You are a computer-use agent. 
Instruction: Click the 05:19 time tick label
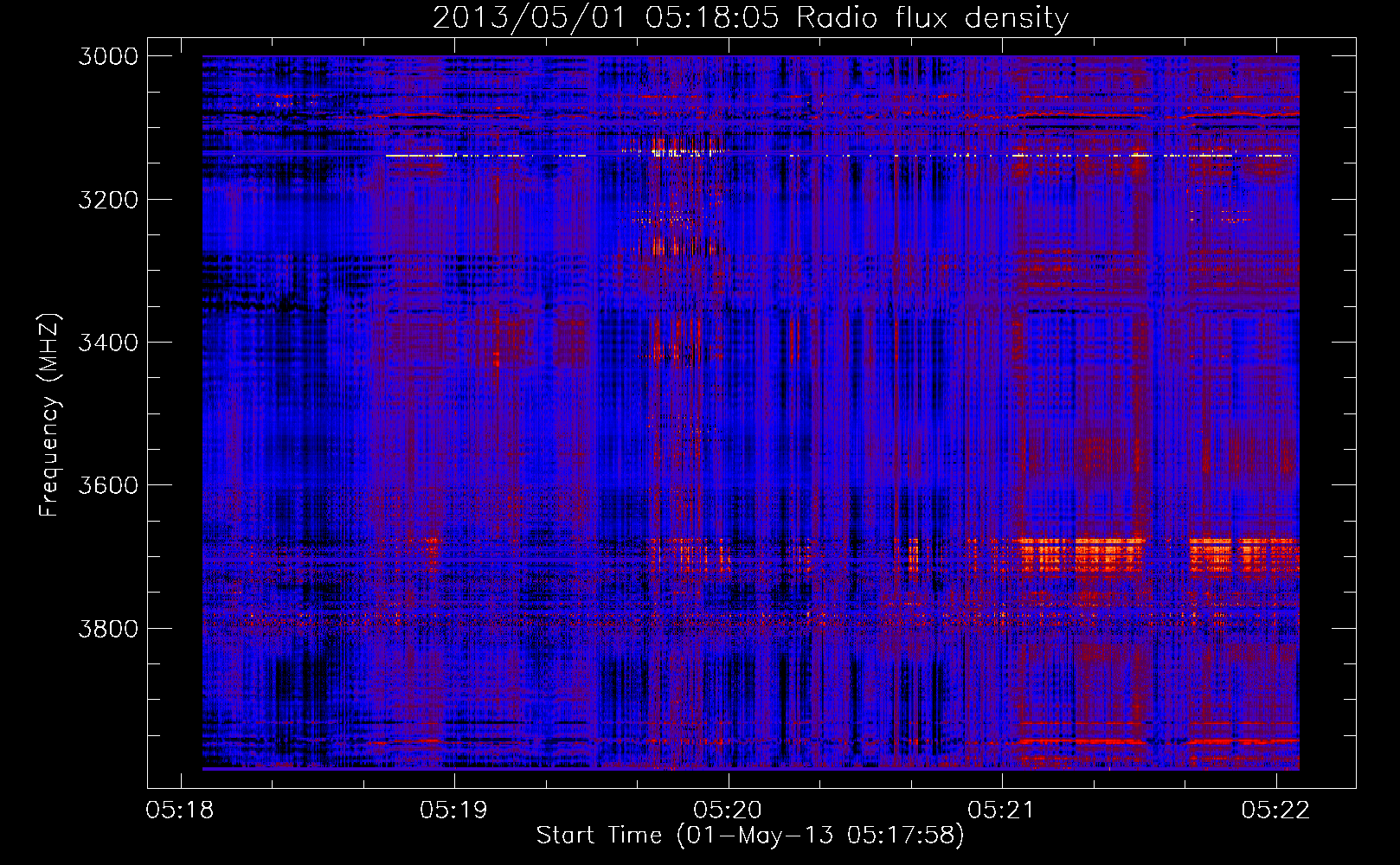(453, 811)
